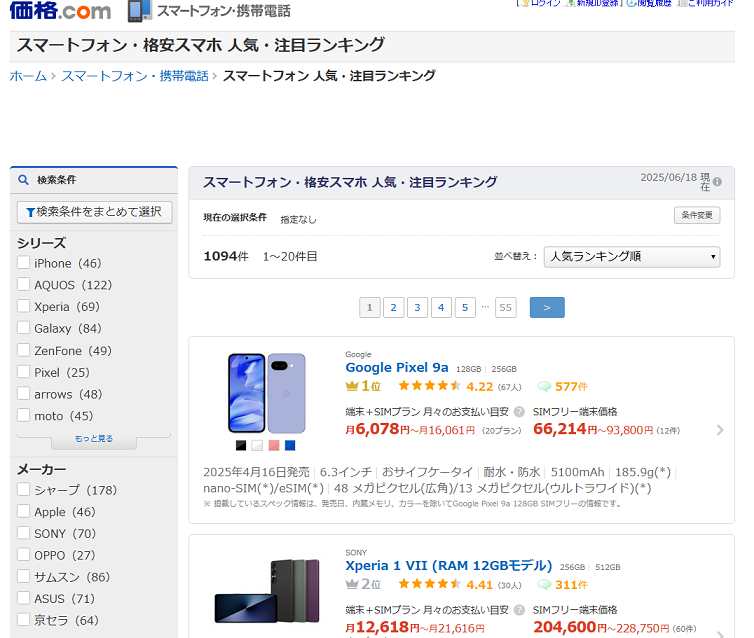Go to results page 3
Viewport: 754px width, 638px height.
(417, 308)
